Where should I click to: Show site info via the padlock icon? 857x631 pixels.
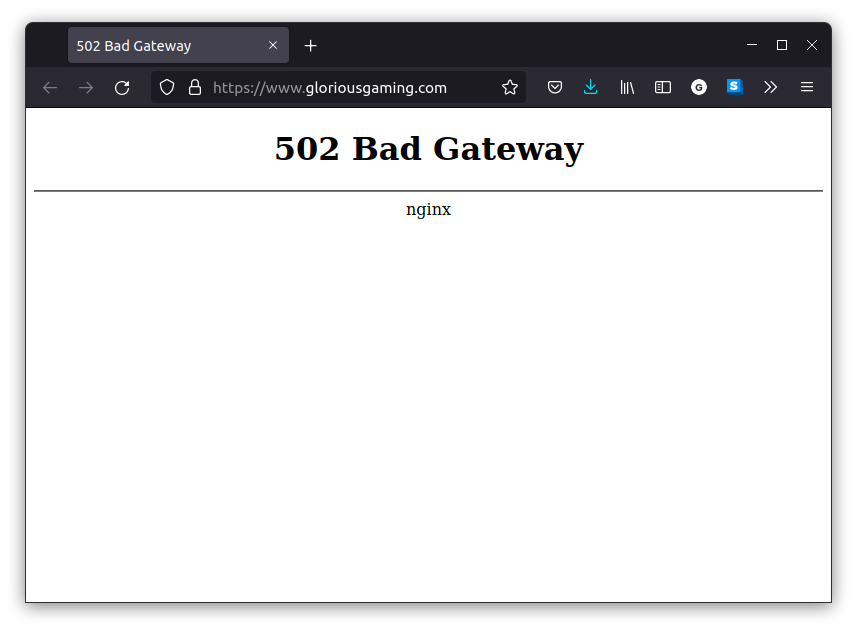point(194,88)
